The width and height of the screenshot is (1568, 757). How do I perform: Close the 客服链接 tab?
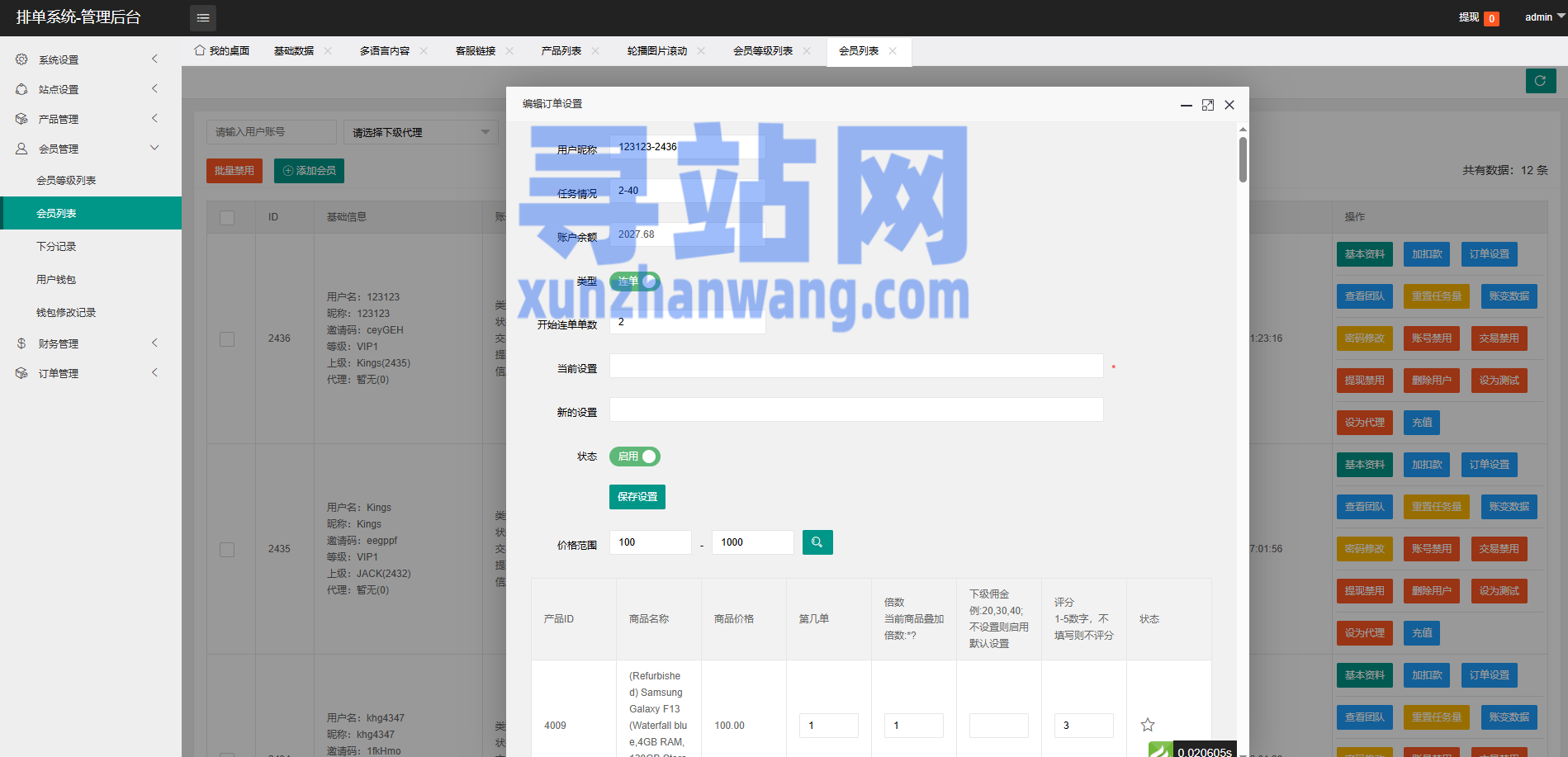509,51
